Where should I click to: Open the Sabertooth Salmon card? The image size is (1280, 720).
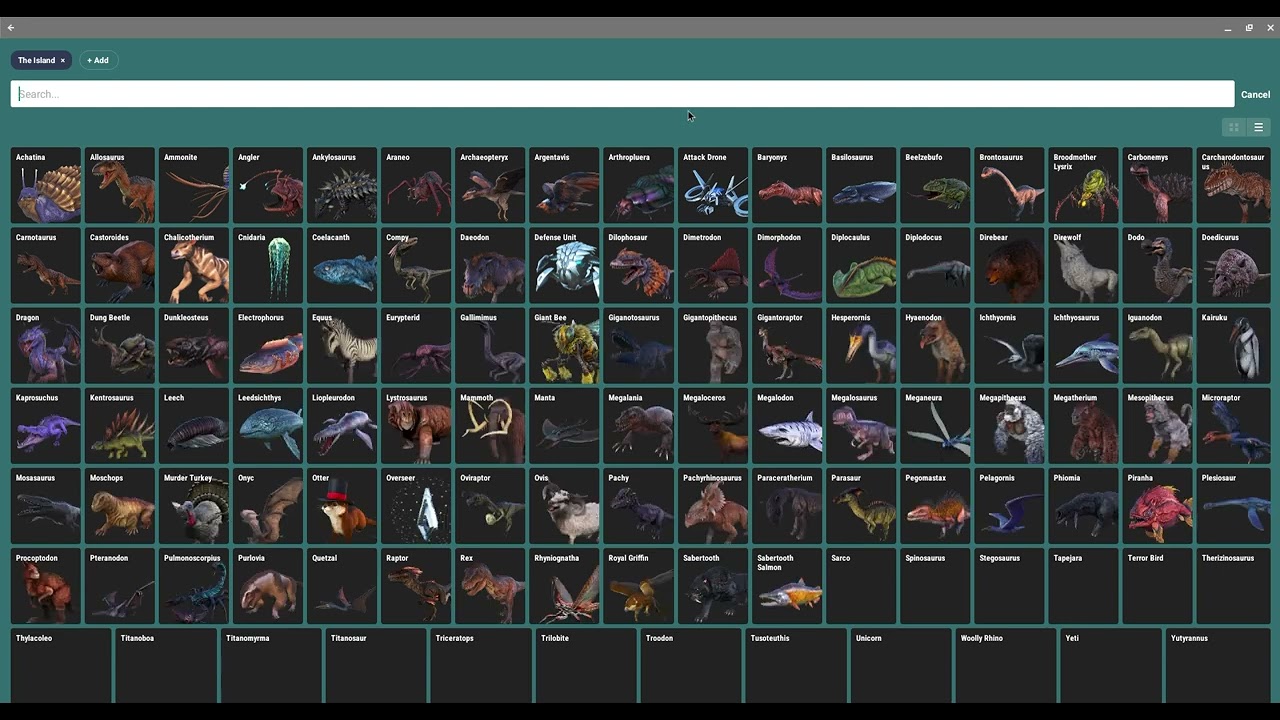coord(787,585)
